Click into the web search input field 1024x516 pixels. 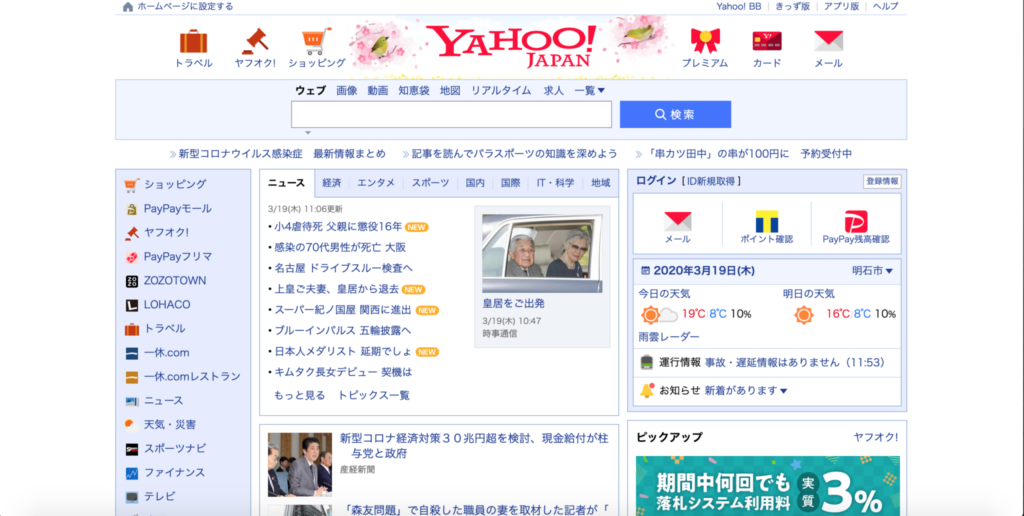pyautogui.click(x=451, y=114)
